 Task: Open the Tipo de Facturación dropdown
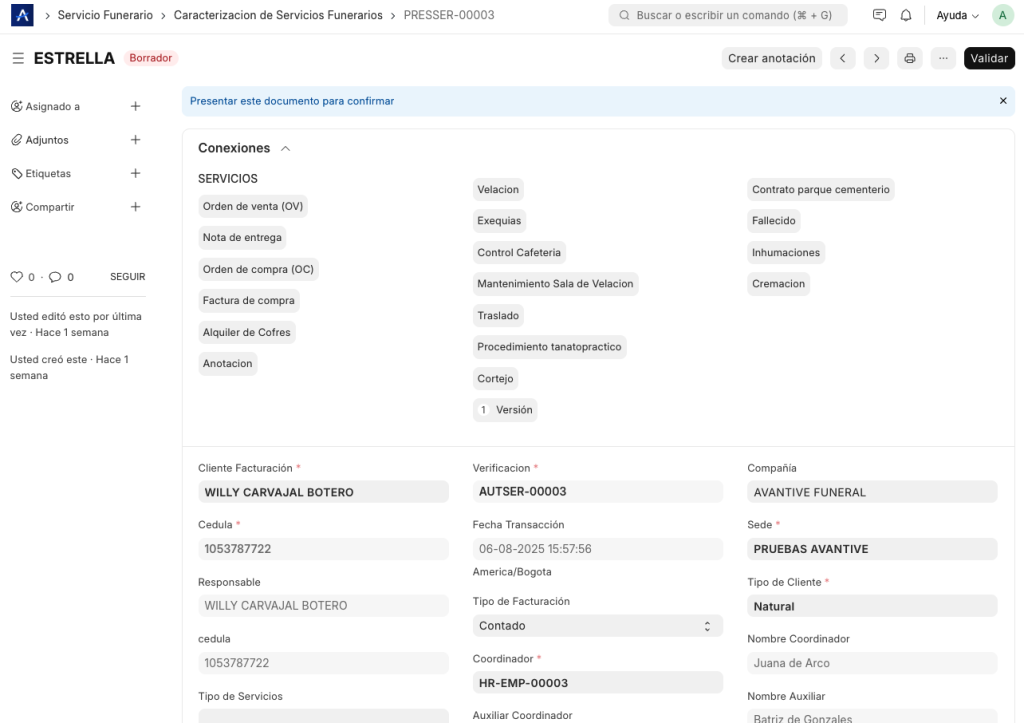(x=597, y=626)
